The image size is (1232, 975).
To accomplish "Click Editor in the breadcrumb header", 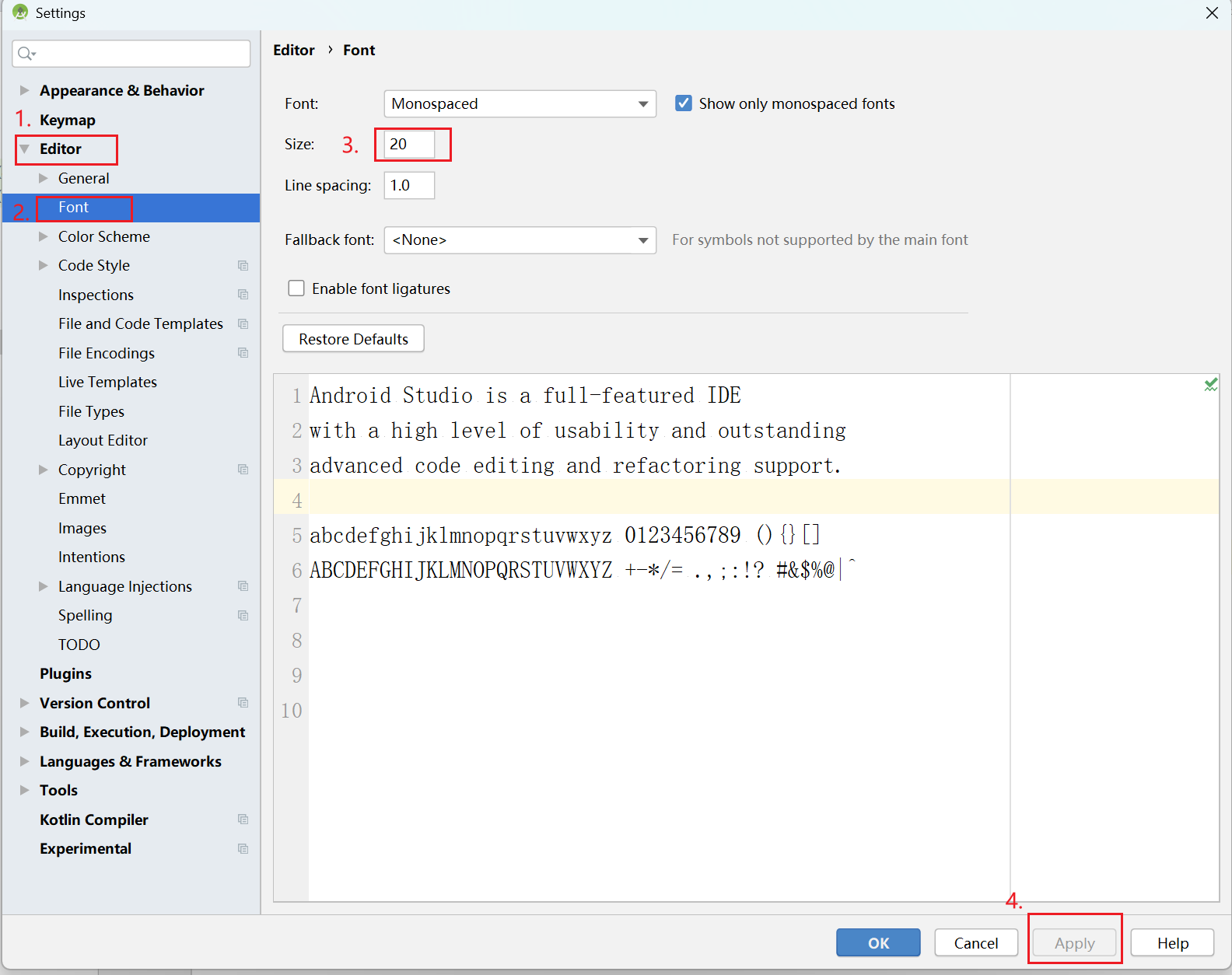I will pyautogui.click(x=294, y=50).
